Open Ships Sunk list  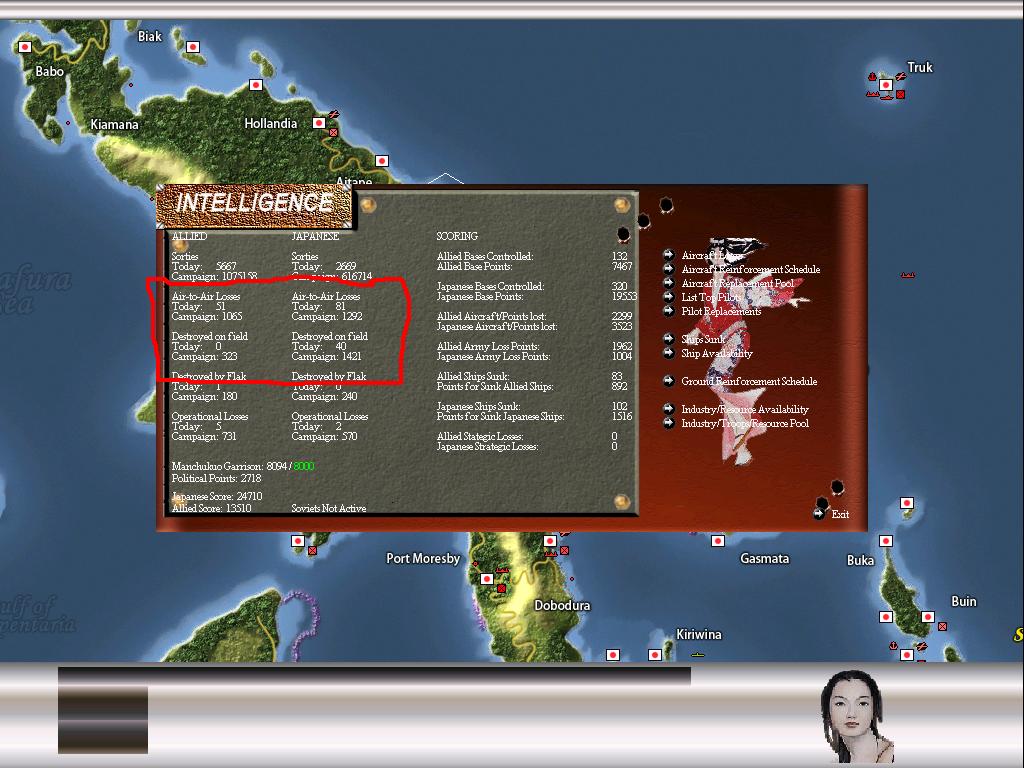coord(703,339)
